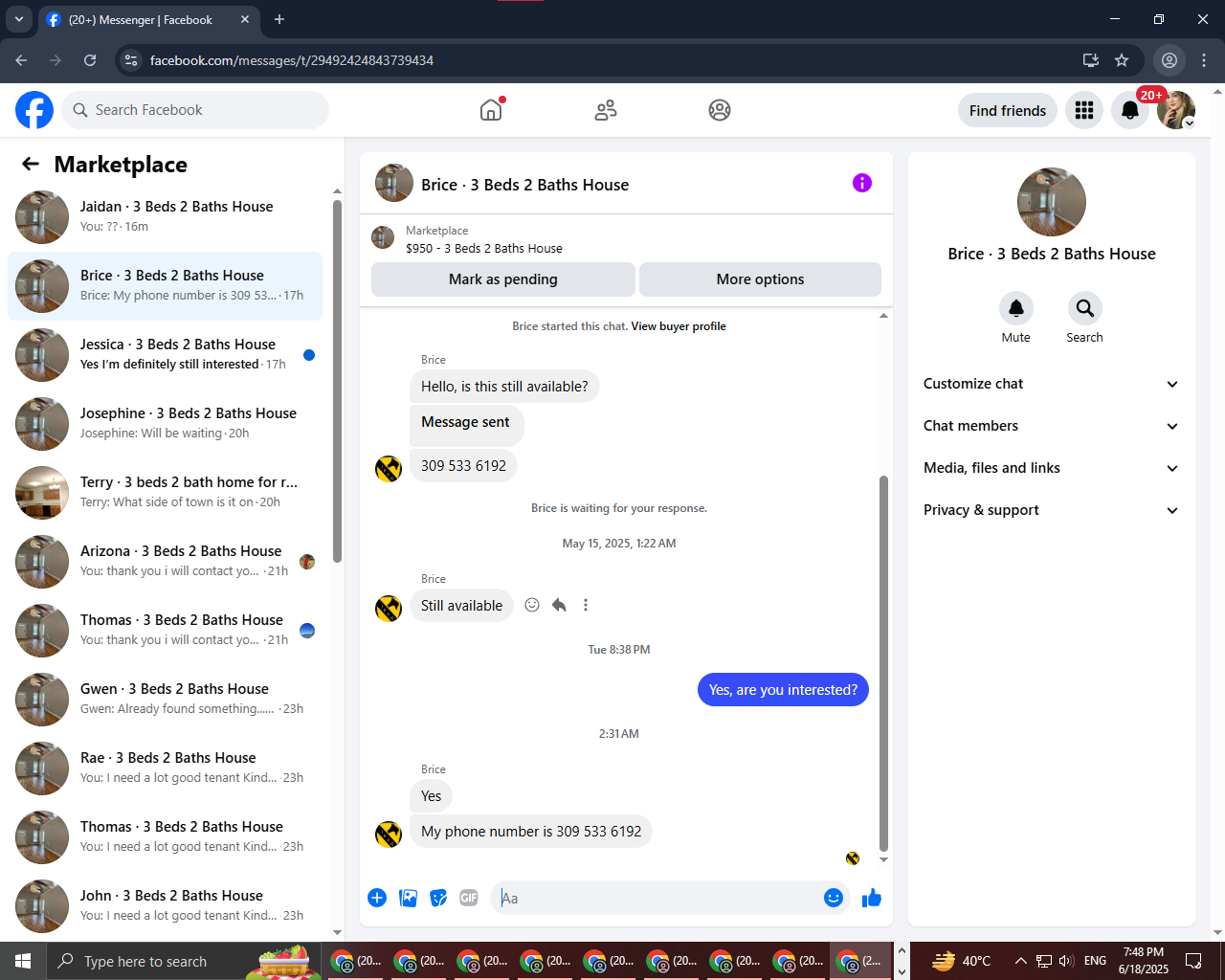
Task: Click the browser address bar URL
Action: tap(292, 60)
